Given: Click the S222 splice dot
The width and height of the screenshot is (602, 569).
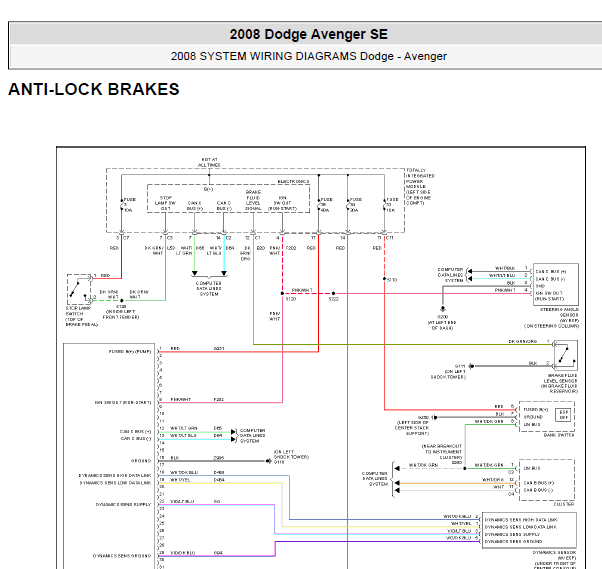Looking at the screenshot, I should [x=333, y=293].
